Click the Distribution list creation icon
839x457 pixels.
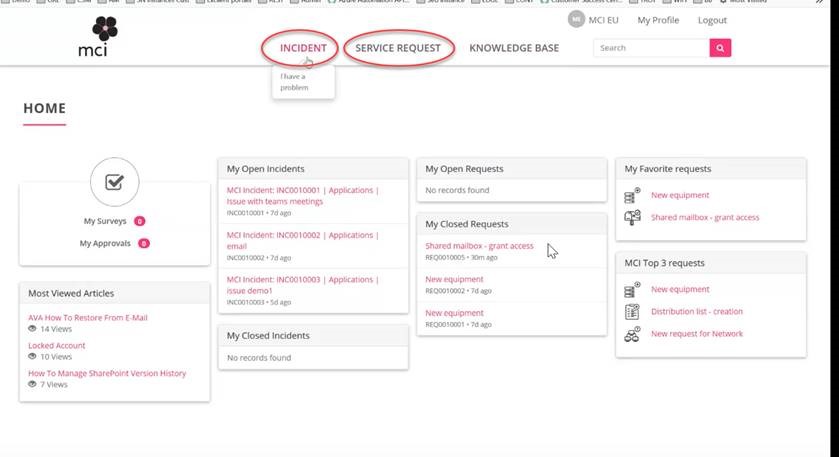632,311
